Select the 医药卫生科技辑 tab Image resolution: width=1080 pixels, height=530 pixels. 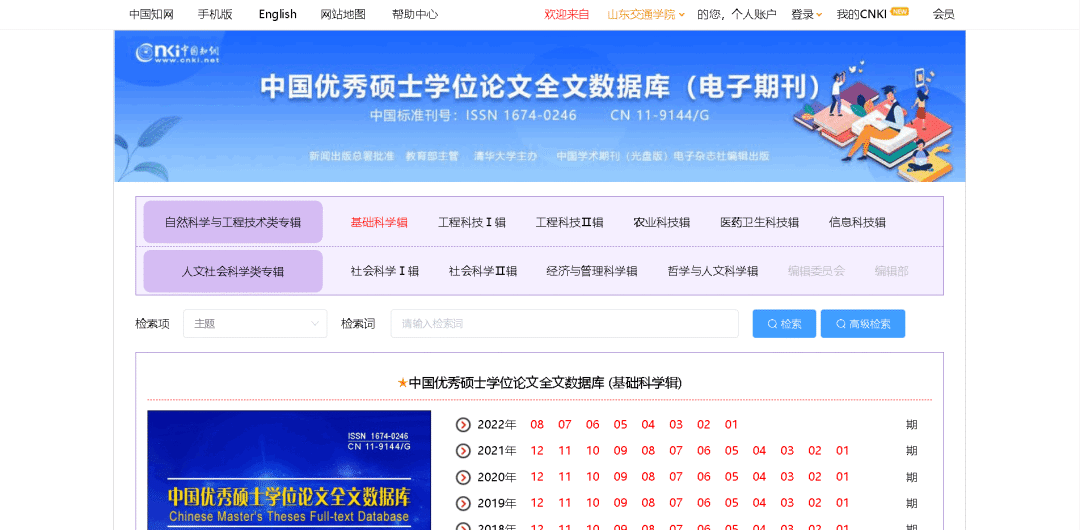[x=759, y=222]
